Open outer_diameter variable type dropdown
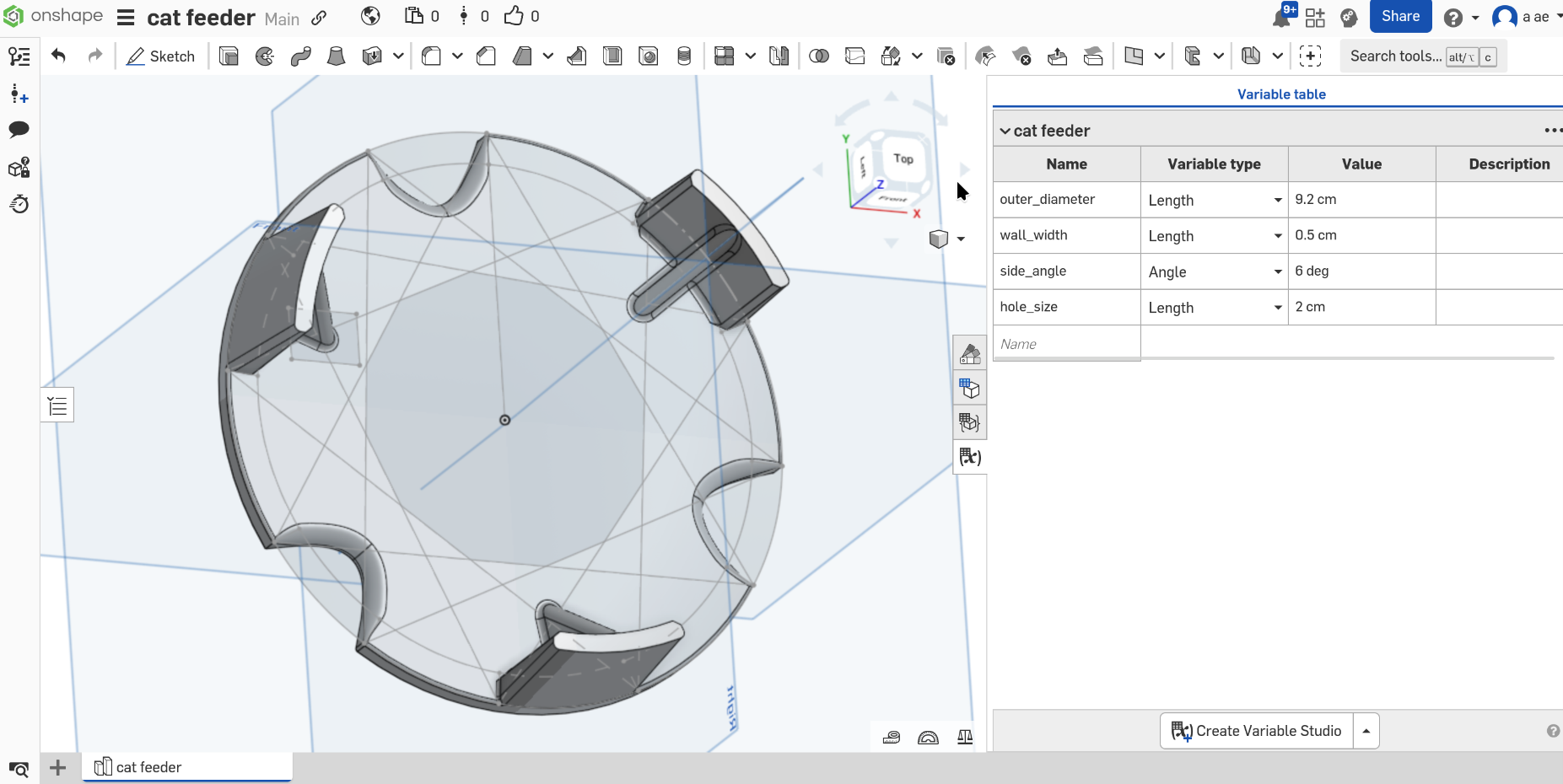The image size is (1563, 784). (1278, 200)
